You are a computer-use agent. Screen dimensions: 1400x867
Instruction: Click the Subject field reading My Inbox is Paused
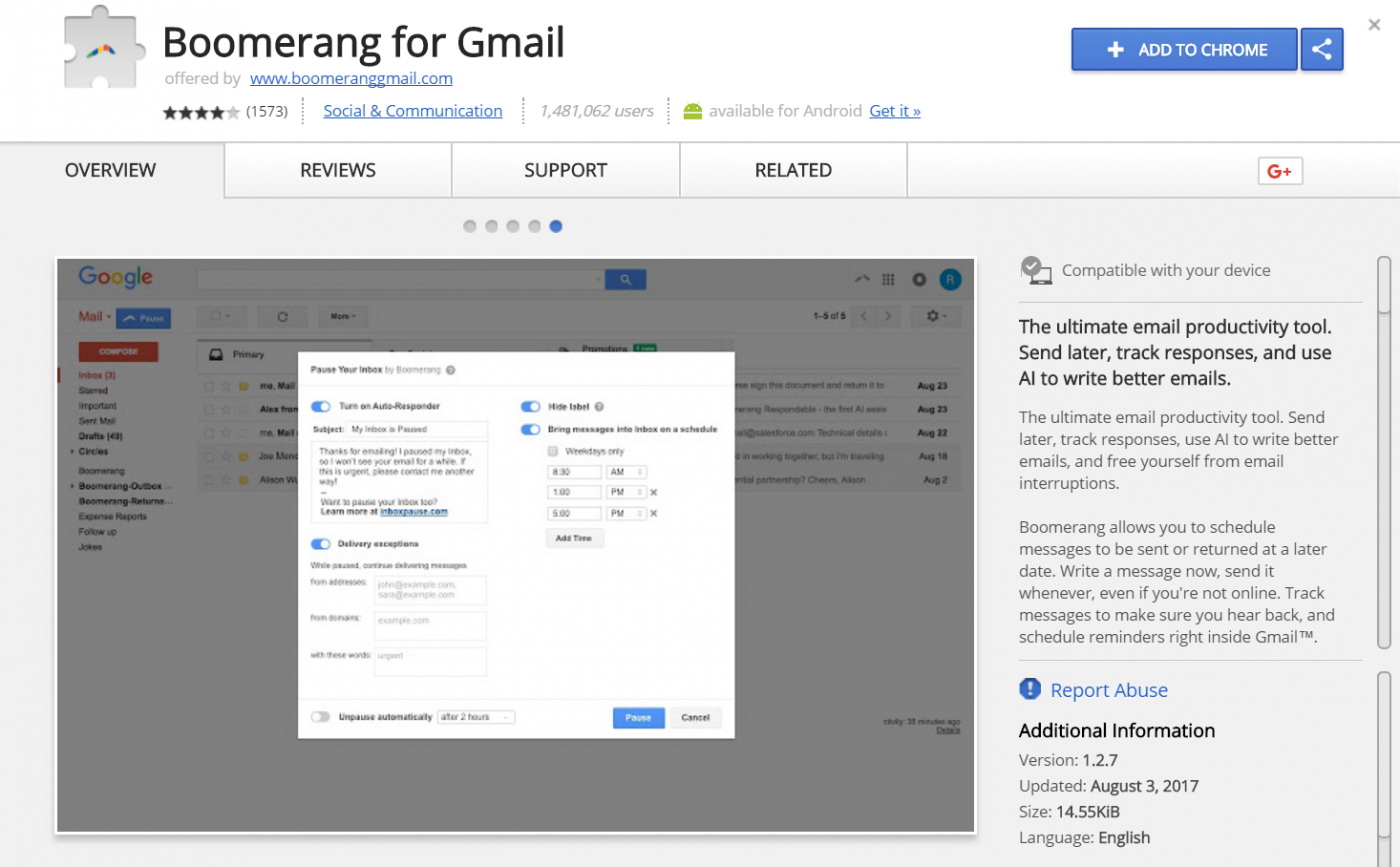tap(416, 429)
